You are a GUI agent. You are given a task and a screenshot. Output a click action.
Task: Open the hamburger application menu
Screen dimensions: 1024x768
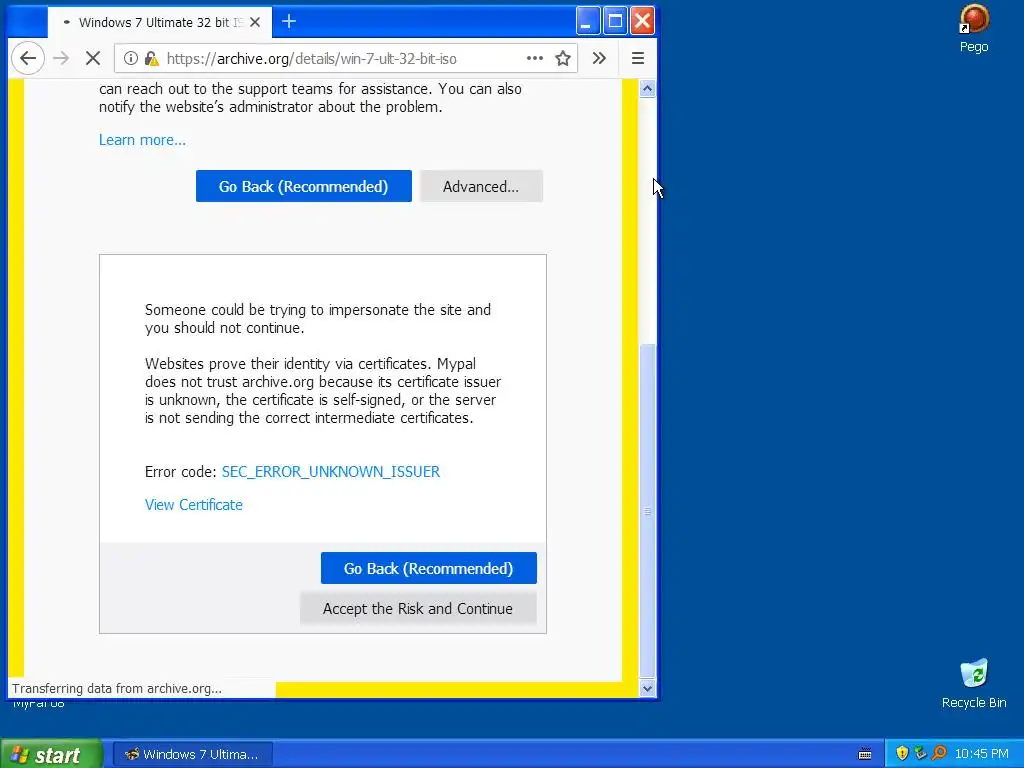pos(638,58)
